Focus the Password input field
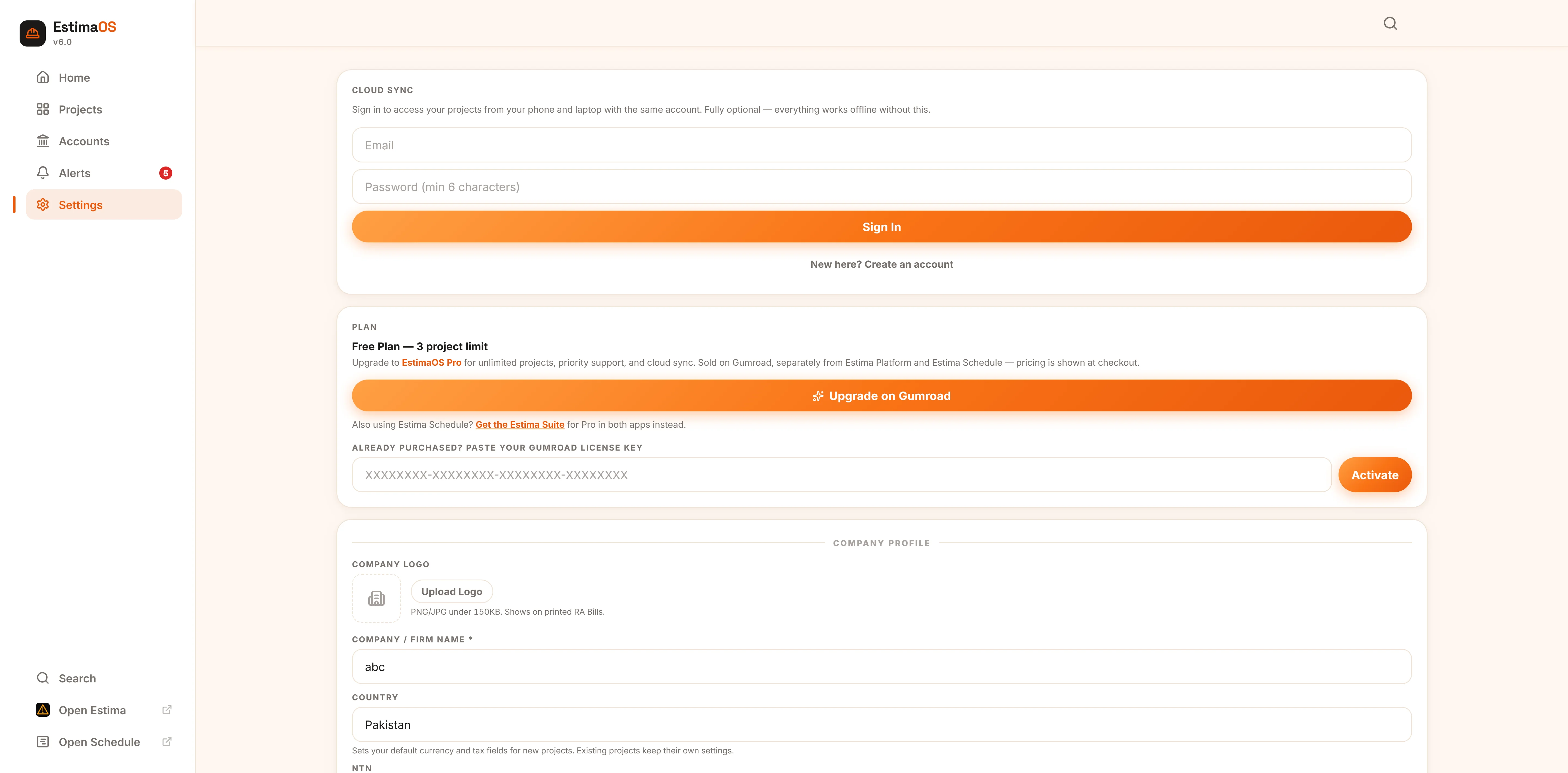 tap(881, 187)
